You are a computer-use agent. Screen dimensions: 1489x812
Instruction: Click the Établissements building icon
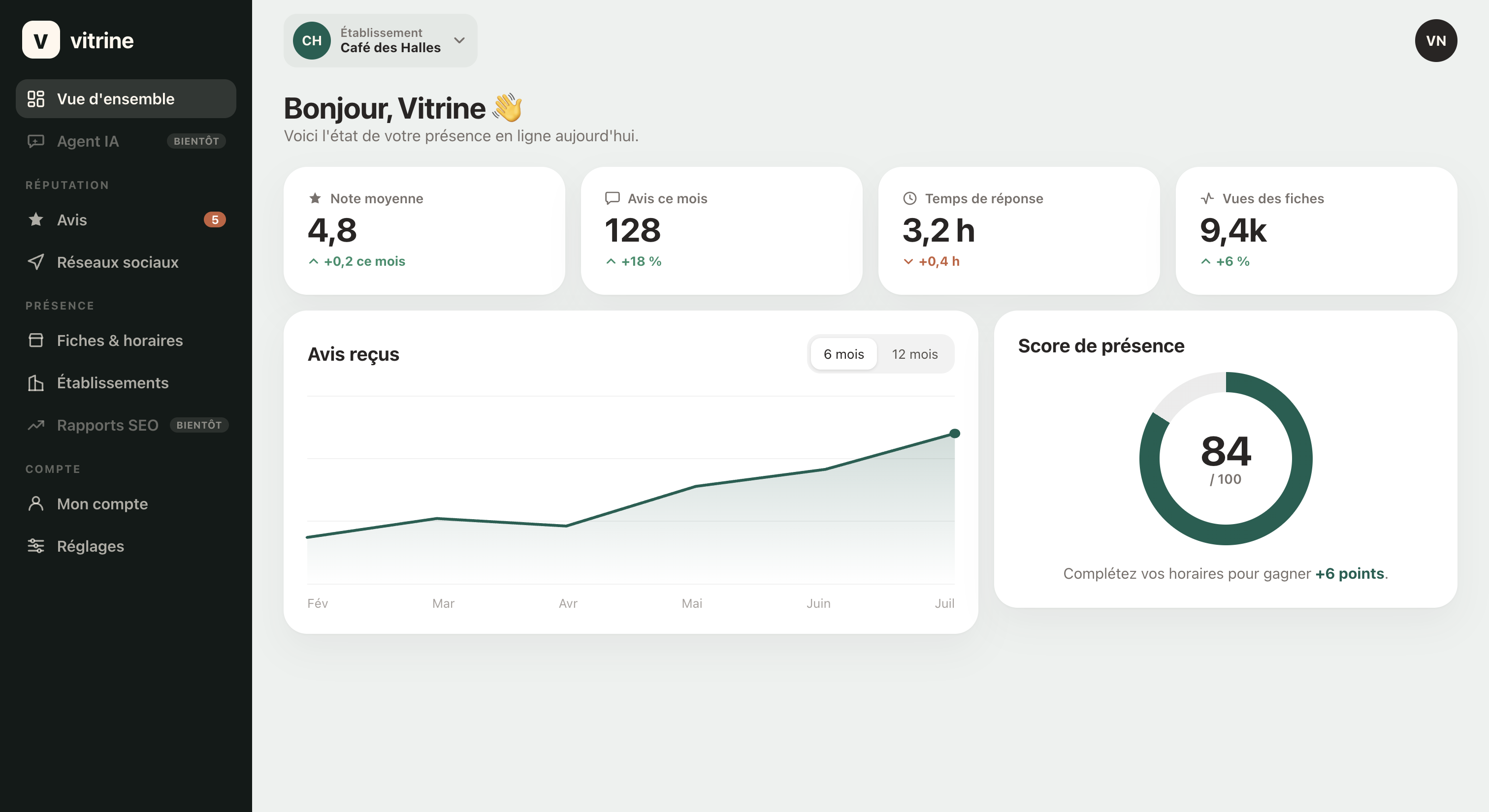tap(36, 382)
